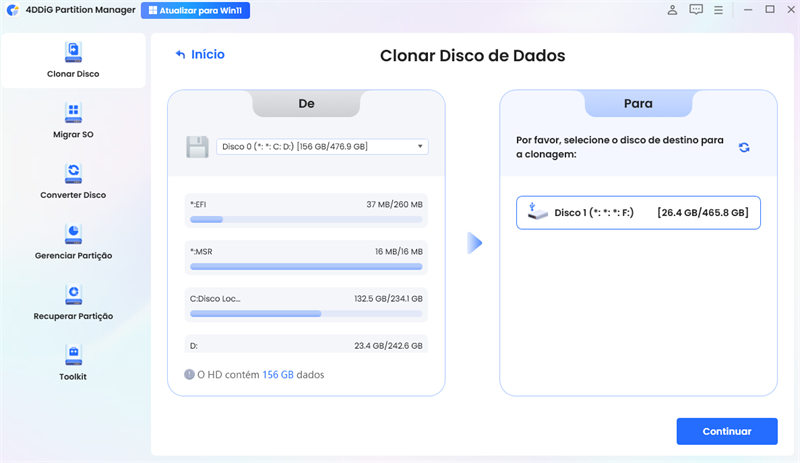Open the user account icon

coord(672,10)
